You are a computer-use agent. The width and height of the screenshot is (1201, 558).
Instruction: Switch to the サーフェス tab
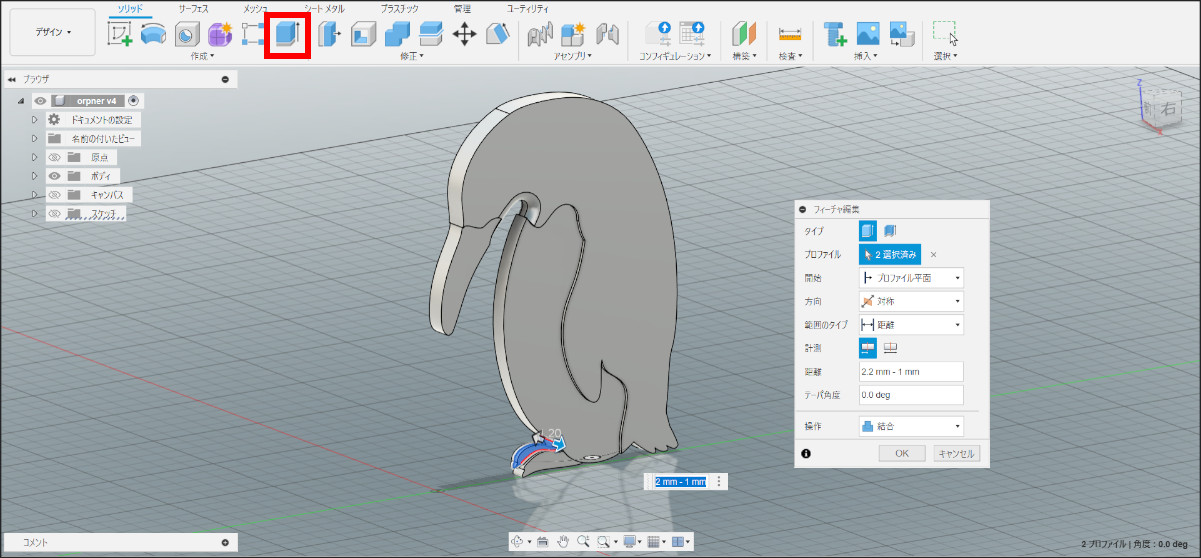coord(193,8)
